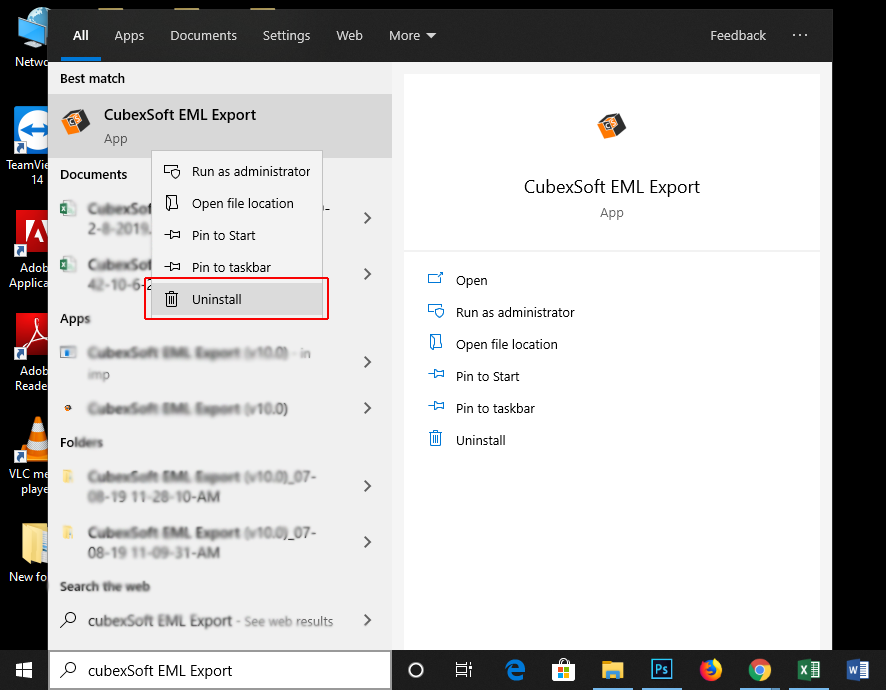This screenshot has width=886, height=690.
Task: Select Uninstall in the context menu
Action: pyautogui.click(x=237, y=299)
